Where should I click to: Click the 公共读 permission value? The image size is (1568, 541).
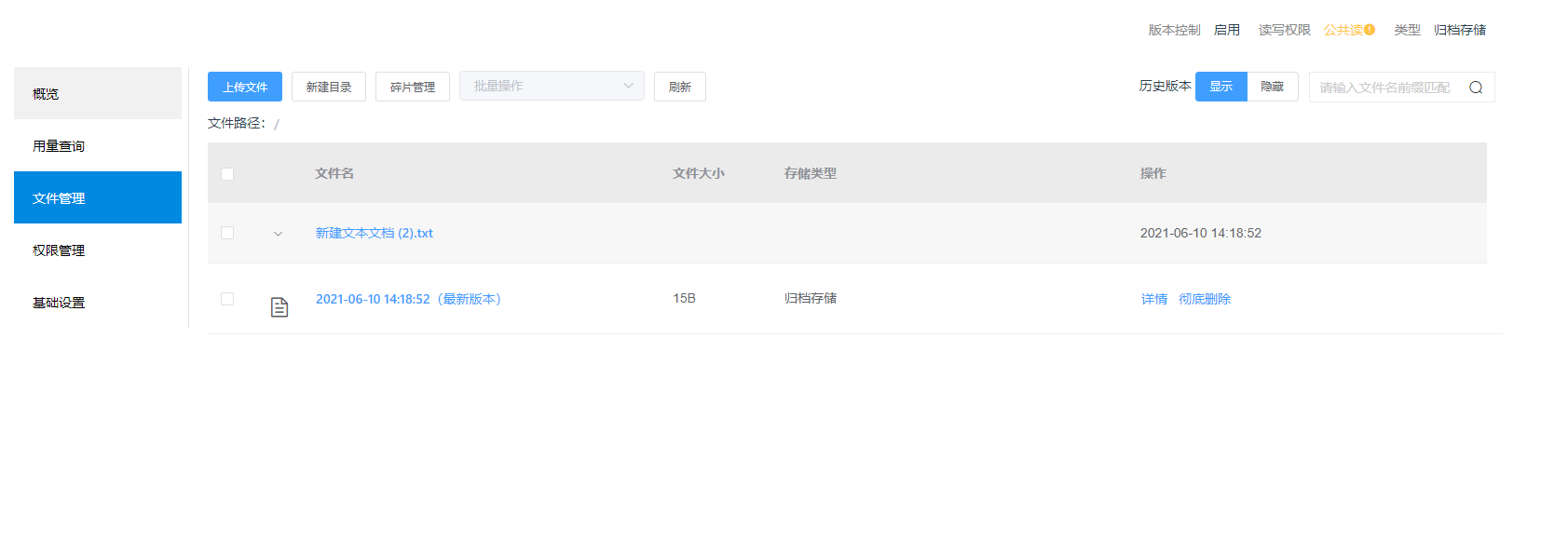(x=1343, y=30)
